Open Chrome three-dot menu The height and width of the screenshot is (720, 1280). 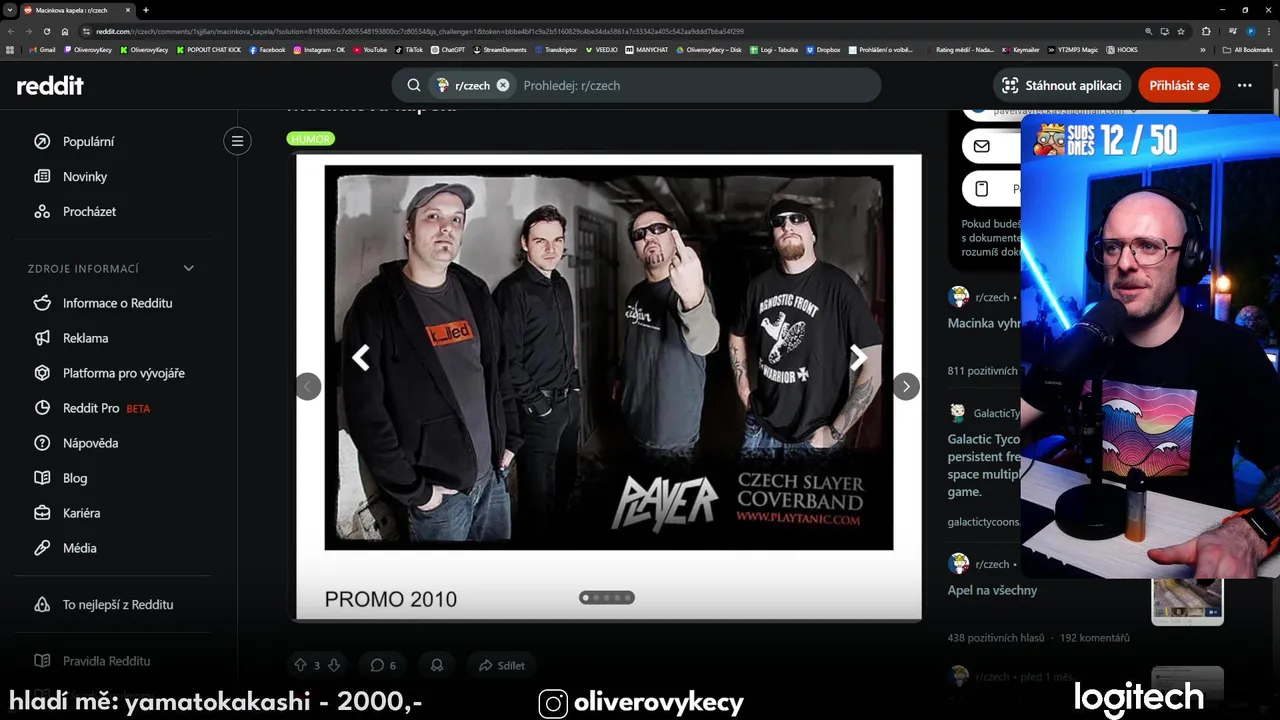pyautogui.click(x=1268, y=31)
